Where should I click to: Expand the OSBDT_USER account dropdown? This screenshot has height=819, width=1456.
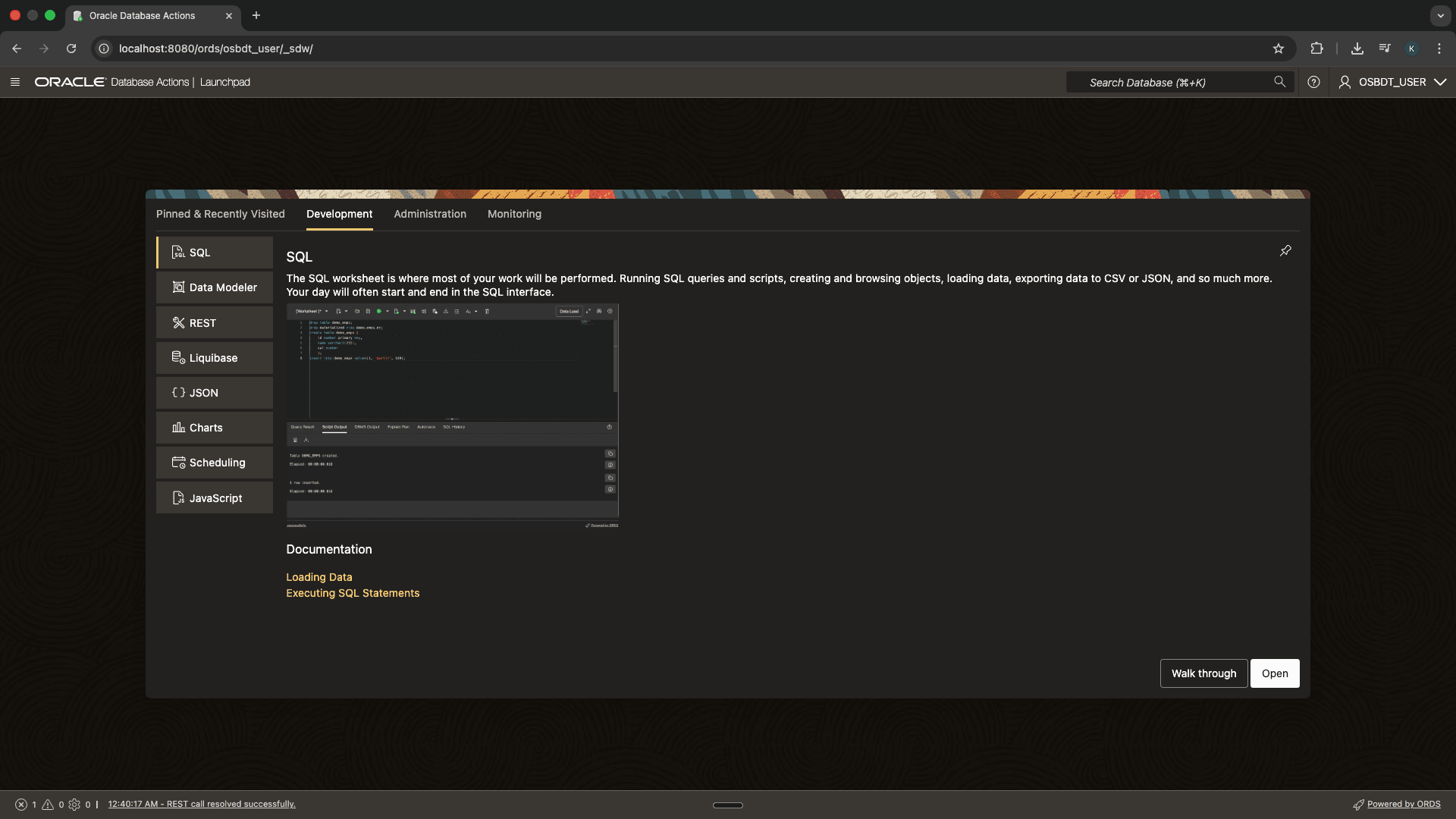pos(1392,82)
